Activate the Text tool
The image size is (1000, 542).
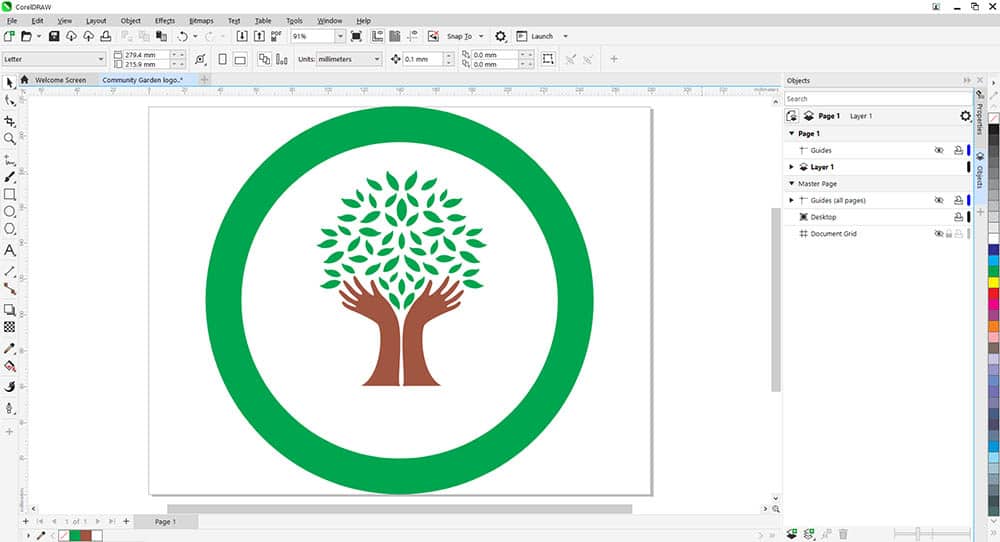(x=10, y=250)
